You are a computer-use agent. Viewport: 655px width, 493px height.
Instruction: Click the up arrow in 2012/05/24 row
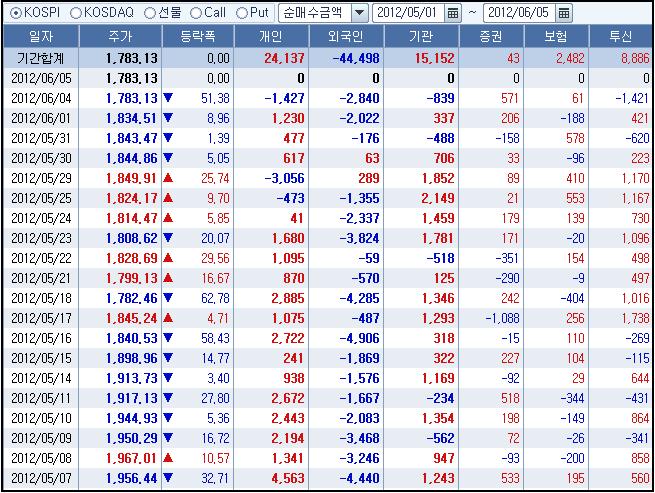(x=168, y=218)
